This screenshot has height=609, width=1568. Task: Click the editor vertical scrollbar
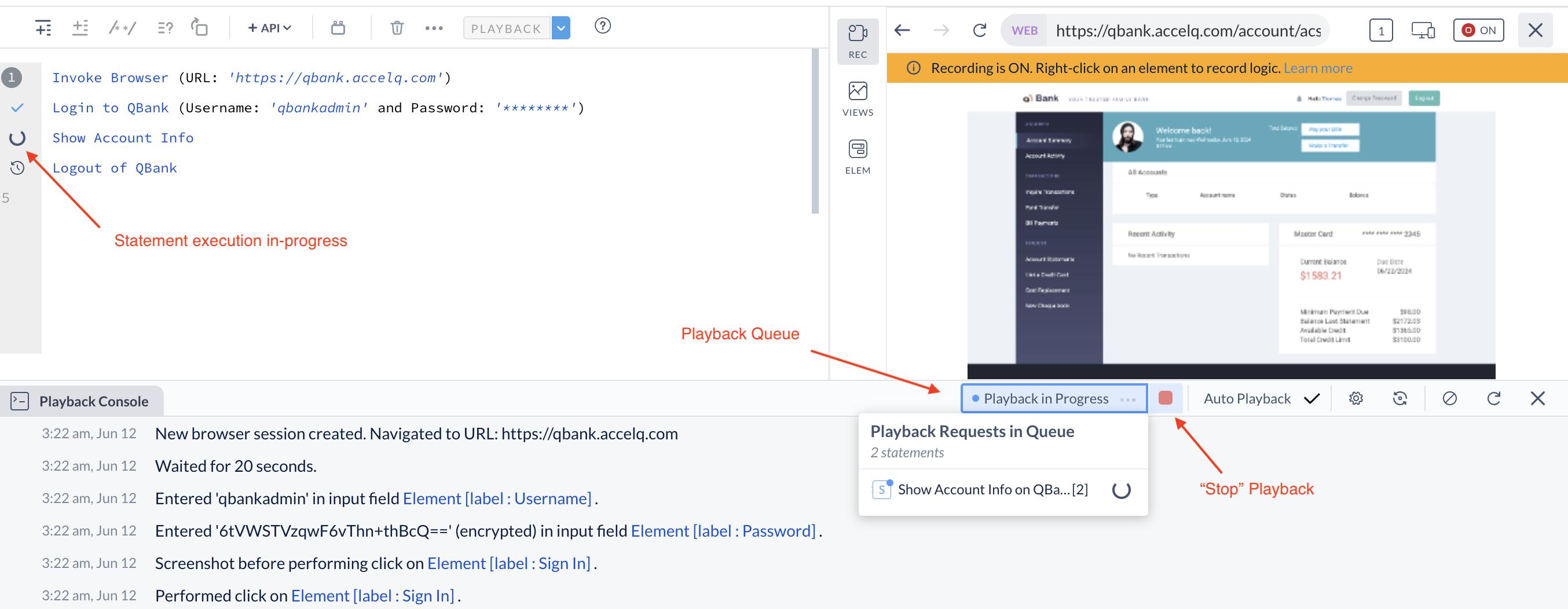pos(815,131)
